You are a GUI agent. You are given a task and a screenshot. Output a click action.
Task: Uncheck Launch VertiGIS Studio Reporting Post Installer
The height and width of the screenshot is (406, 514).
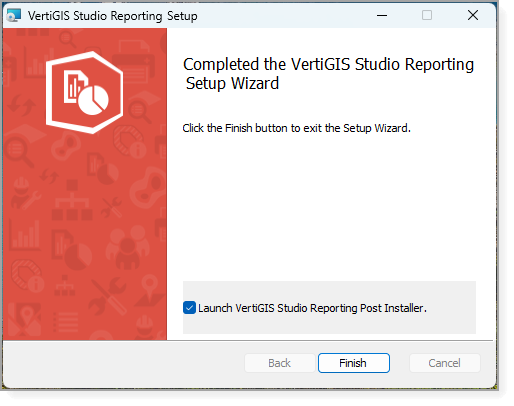(189, 308)
